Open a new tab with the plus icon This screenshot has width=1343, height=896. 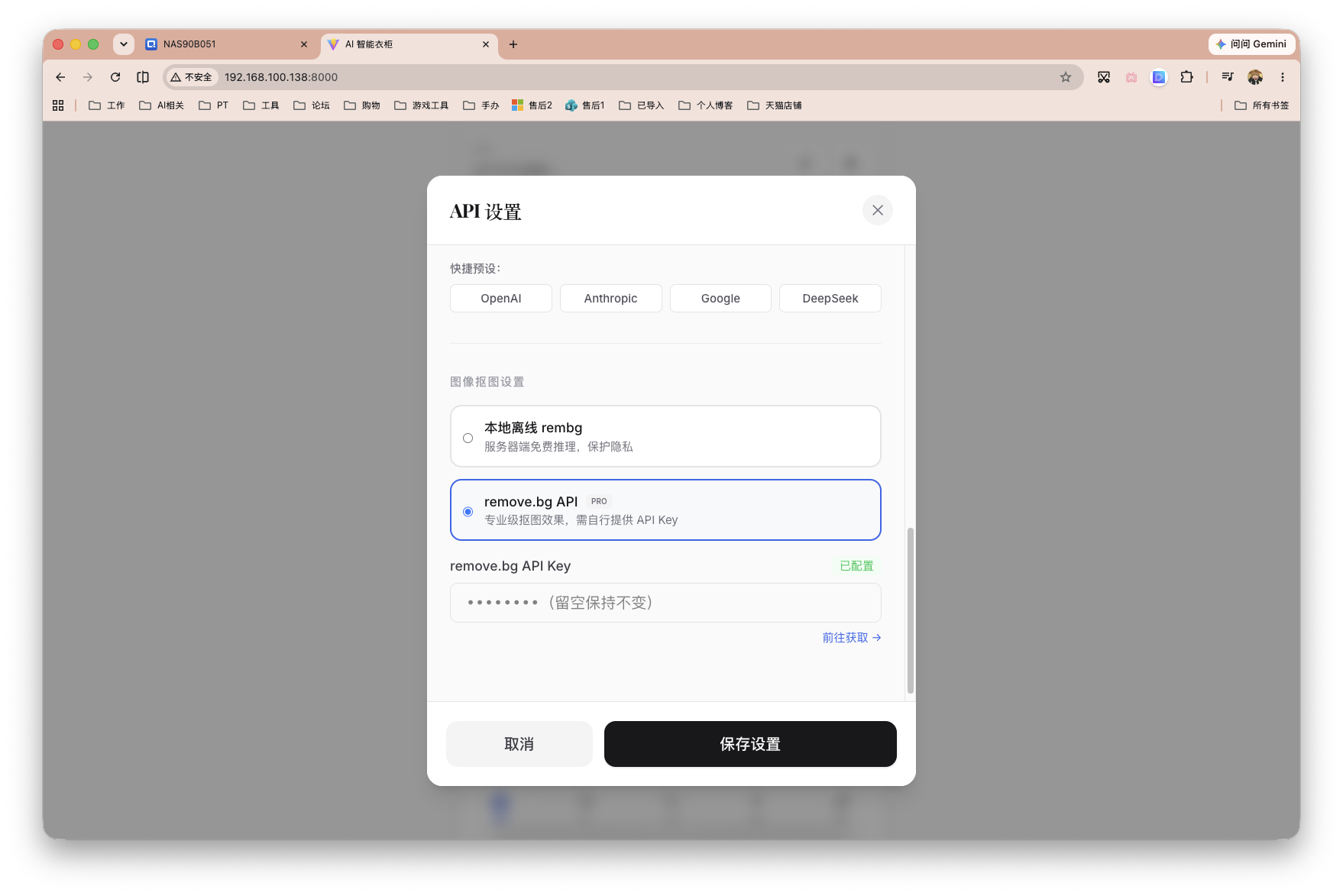pyautogui.click(x=513, y=44)
